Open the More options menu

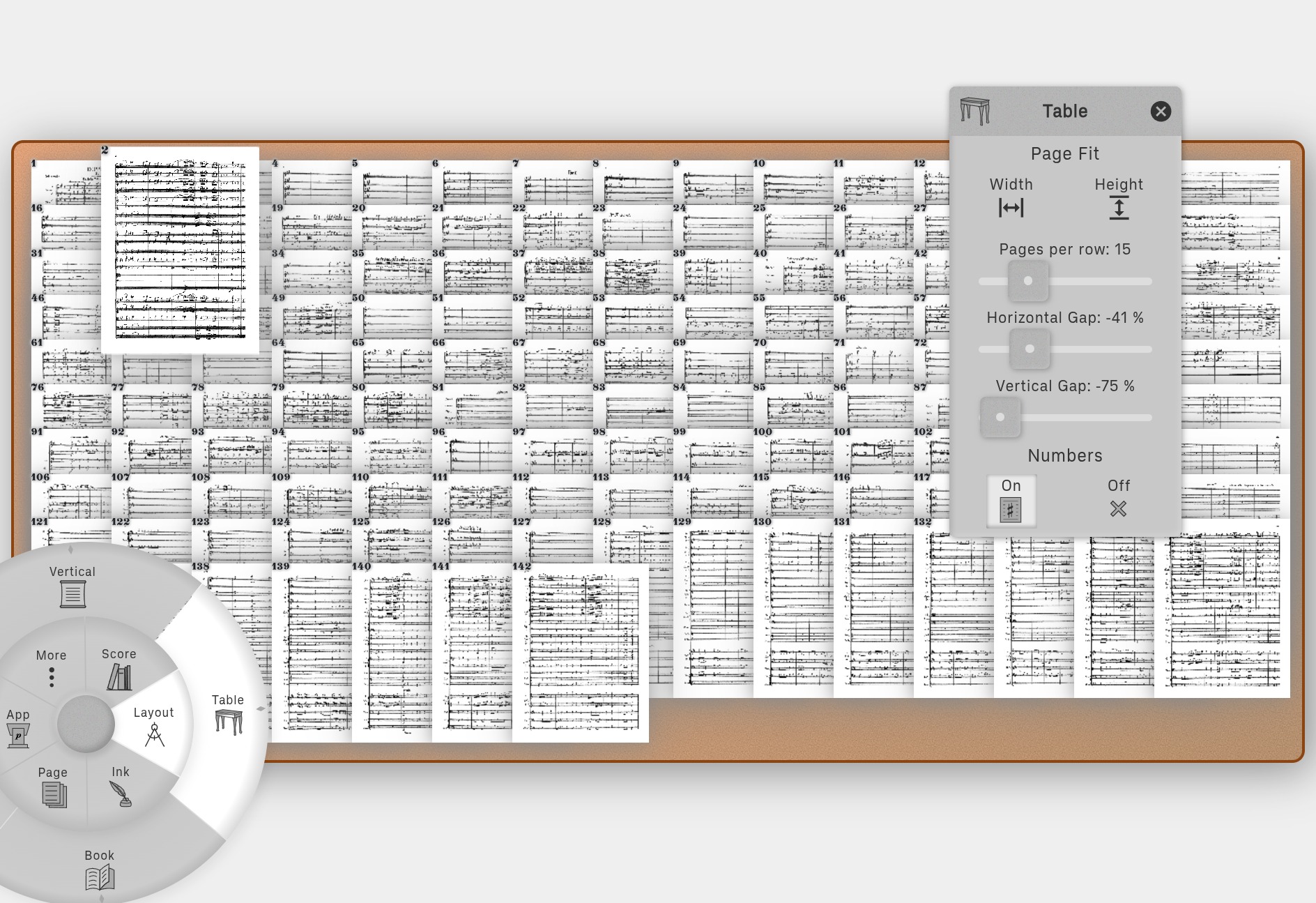click(x=52, y=676)
